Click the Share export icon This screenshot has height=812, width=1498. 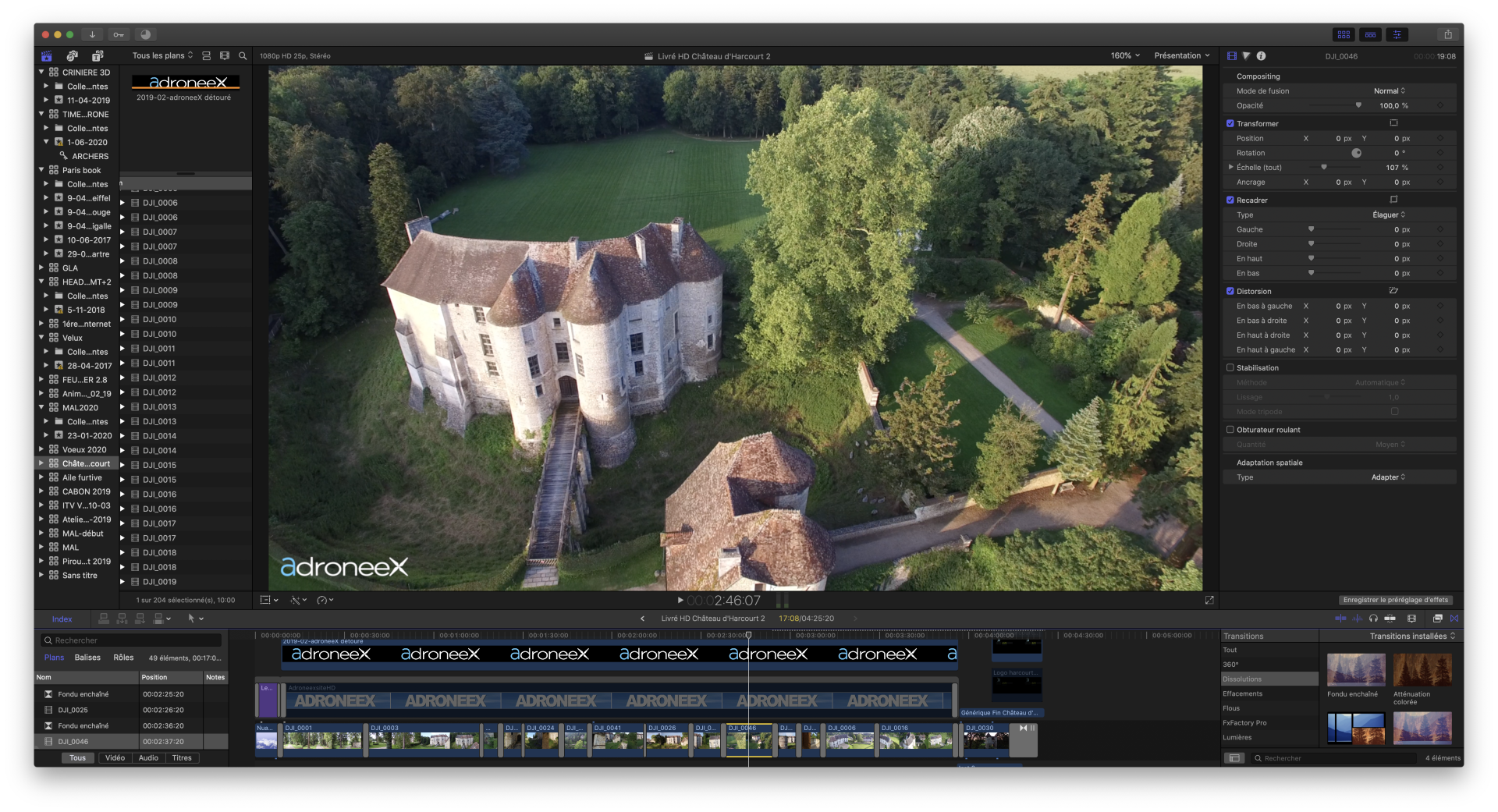pyautogui.click(x=1447, y=34)
